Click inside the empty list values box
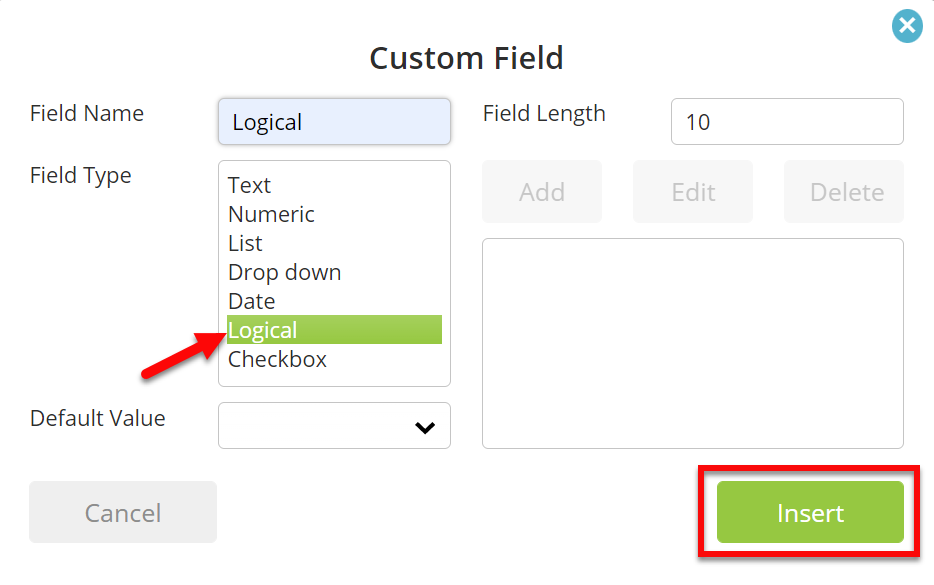The height and width of the screenshot is (585, 934). point(693,343)
